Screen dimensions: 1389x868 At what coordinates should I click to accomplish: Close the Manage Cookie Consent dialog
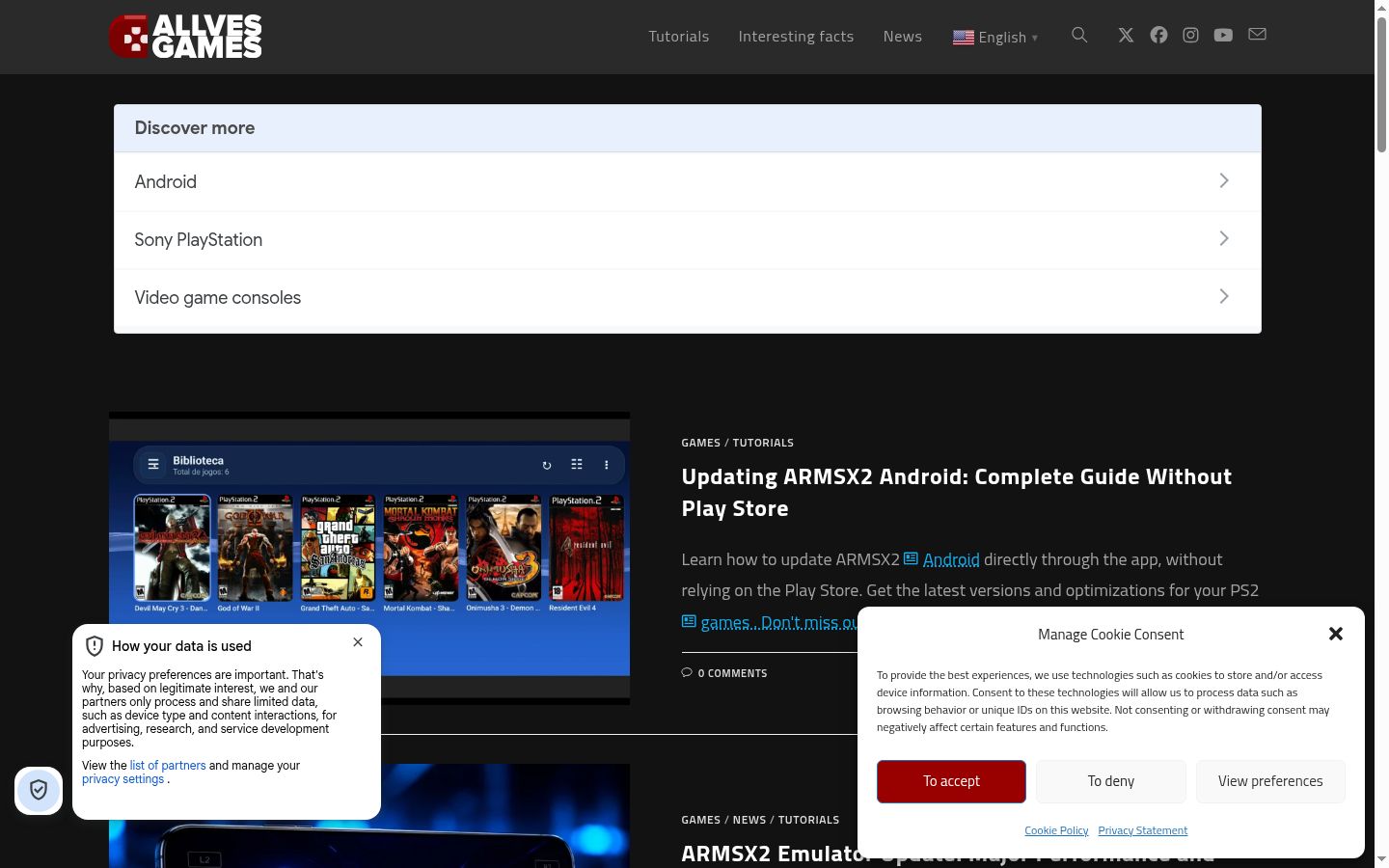[1336, 634]
